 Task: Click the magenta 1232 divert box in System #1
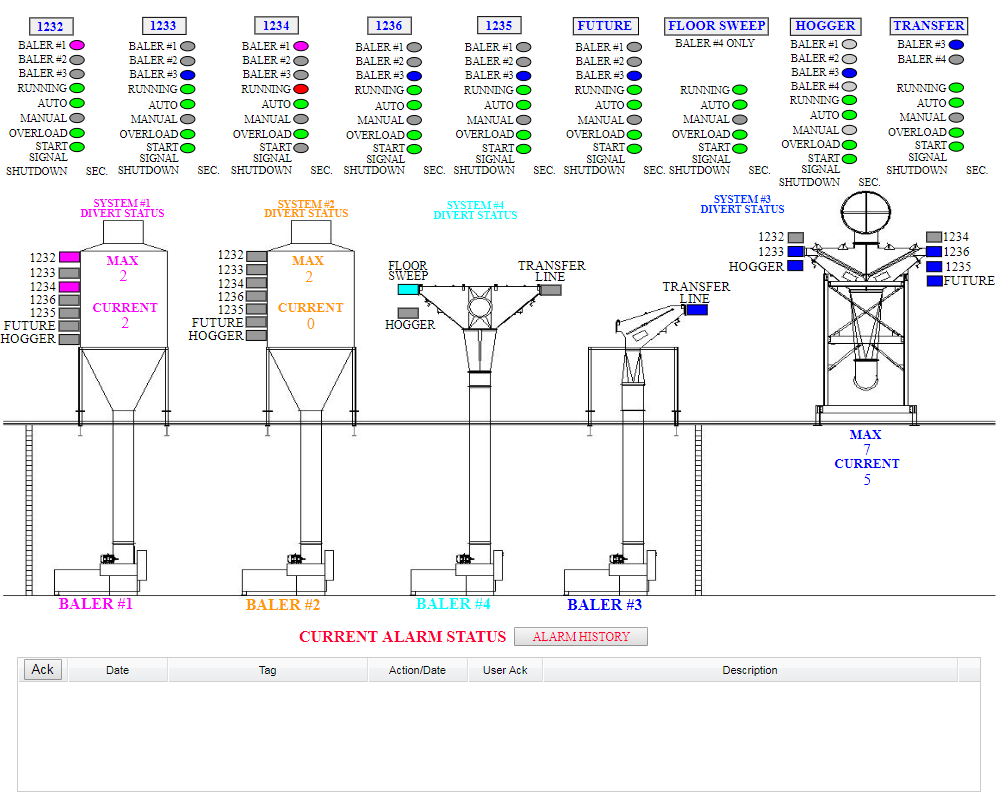tap(70, 257)
